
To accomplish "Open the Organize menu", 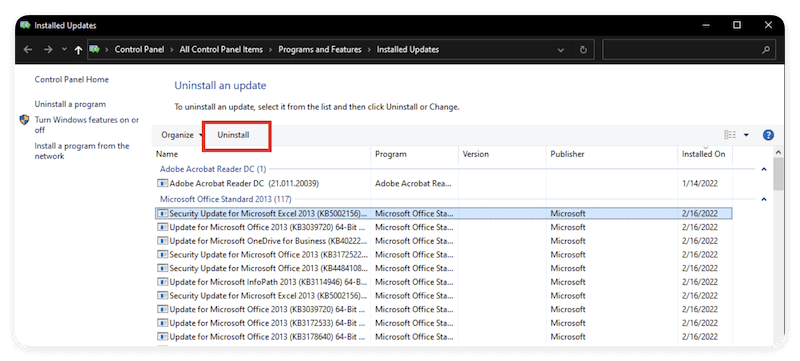I will 182,135.
